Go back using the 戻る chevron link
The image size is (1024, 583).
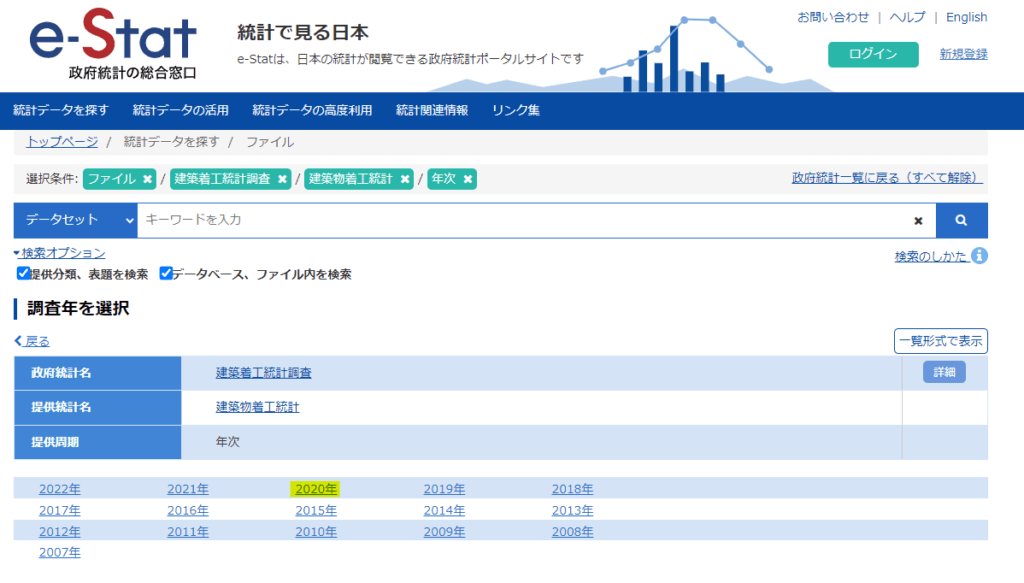coord(32,341)
